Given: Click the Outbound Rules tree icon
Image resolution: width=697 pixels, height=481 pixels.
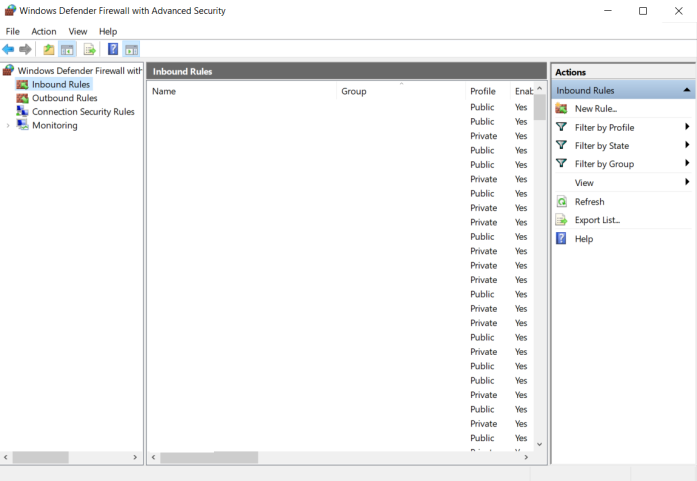Looking at the screenshot, I should 22,98.
